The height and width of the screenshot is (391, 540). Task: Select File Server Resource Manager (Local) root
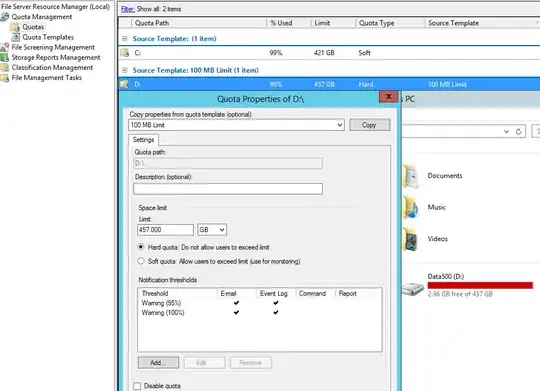(55, 7)
